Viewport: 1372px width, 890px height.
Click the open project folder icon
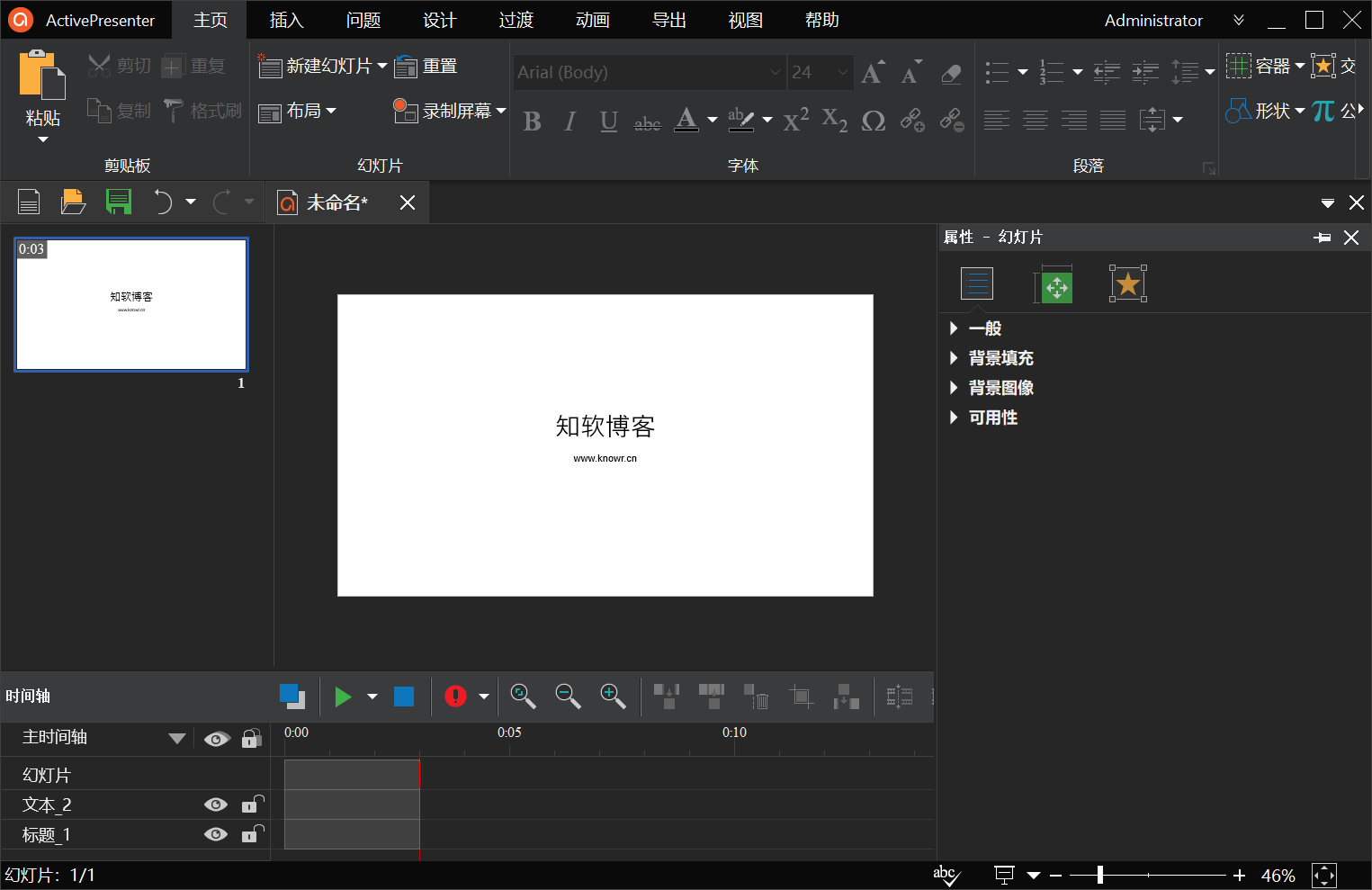coord(73,202)
